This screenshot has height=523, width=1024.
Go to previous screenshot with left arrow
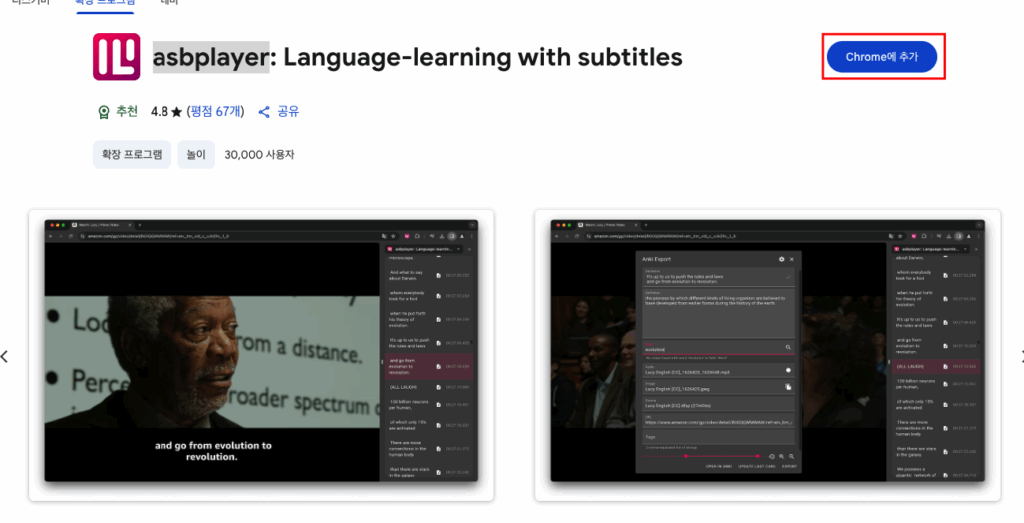coord(5,357)
